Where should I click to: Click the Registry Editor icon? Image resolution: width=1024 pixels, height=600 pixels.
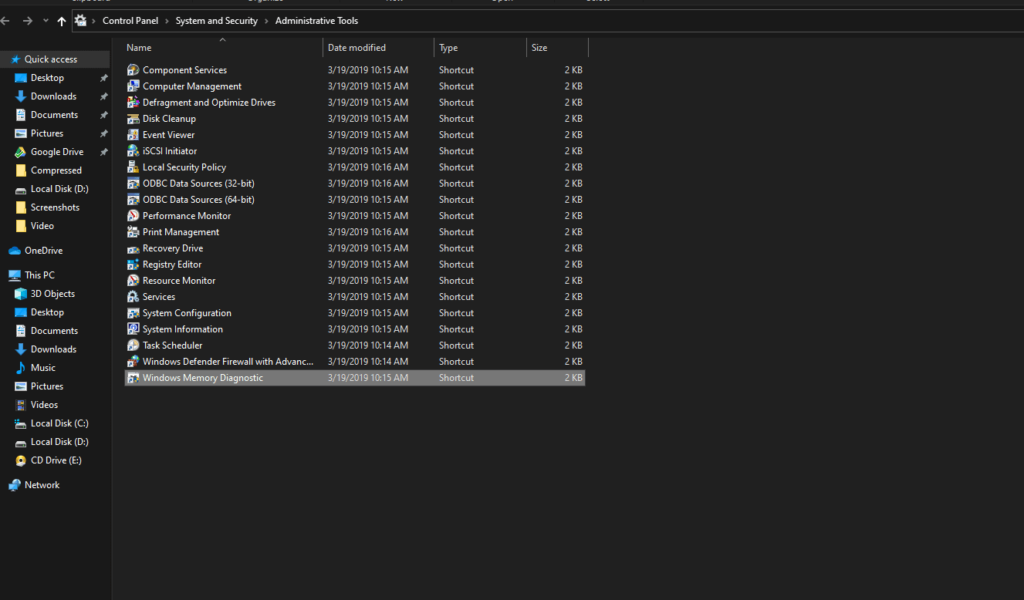point(133,264)
